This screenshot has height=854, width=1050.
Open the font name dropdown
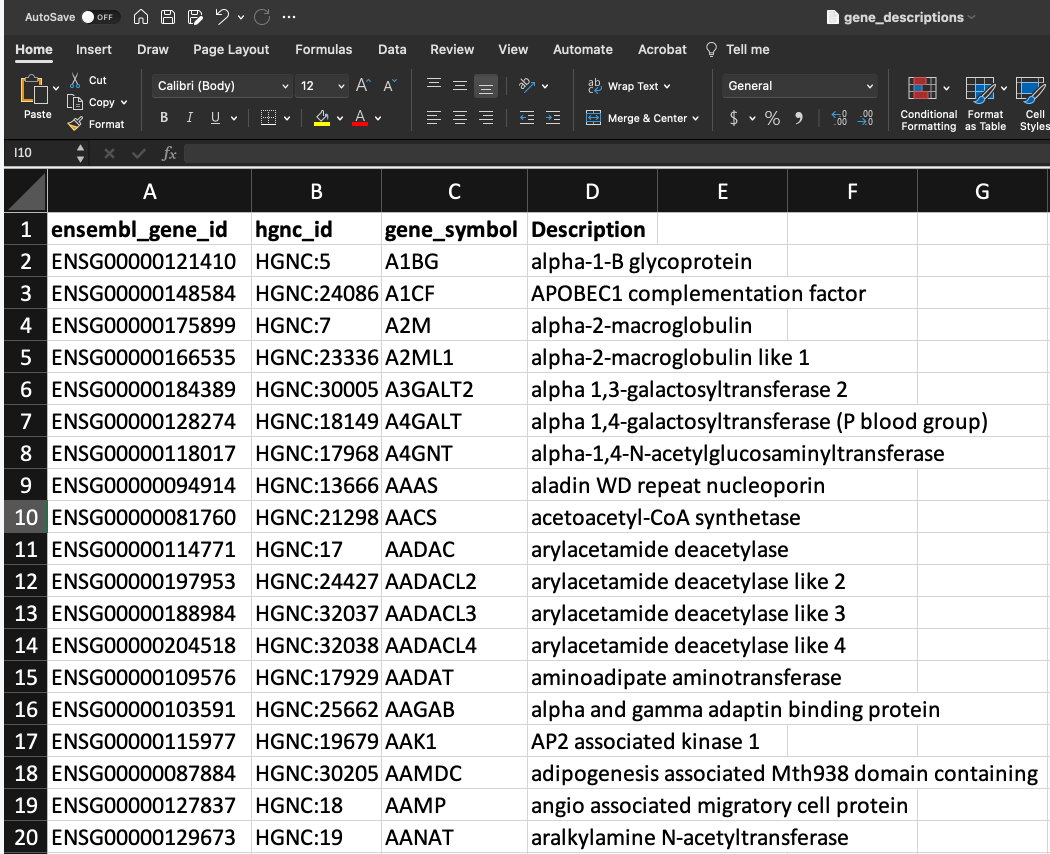pos(285,86)
